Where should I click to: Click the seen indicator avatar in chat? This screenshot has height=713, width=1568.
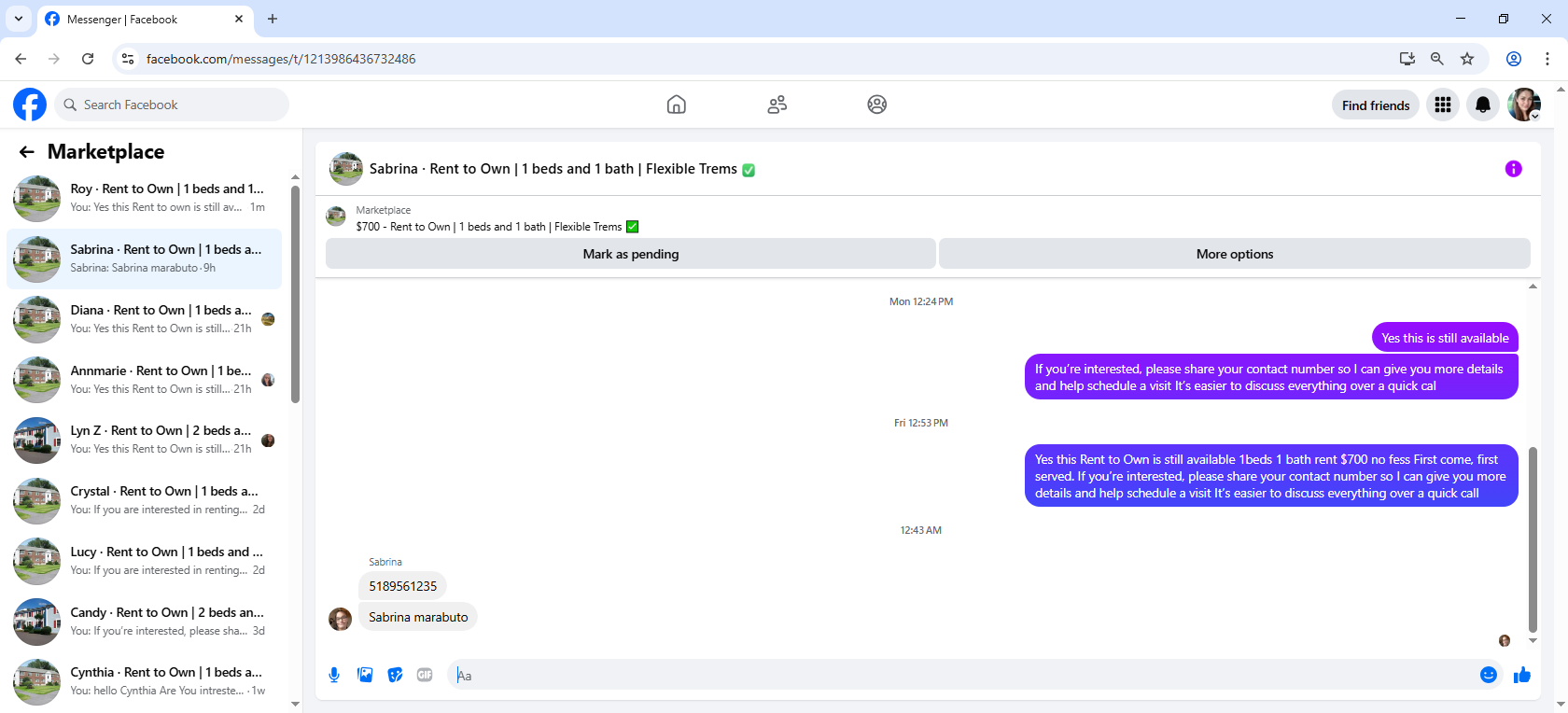point(1505,640)
